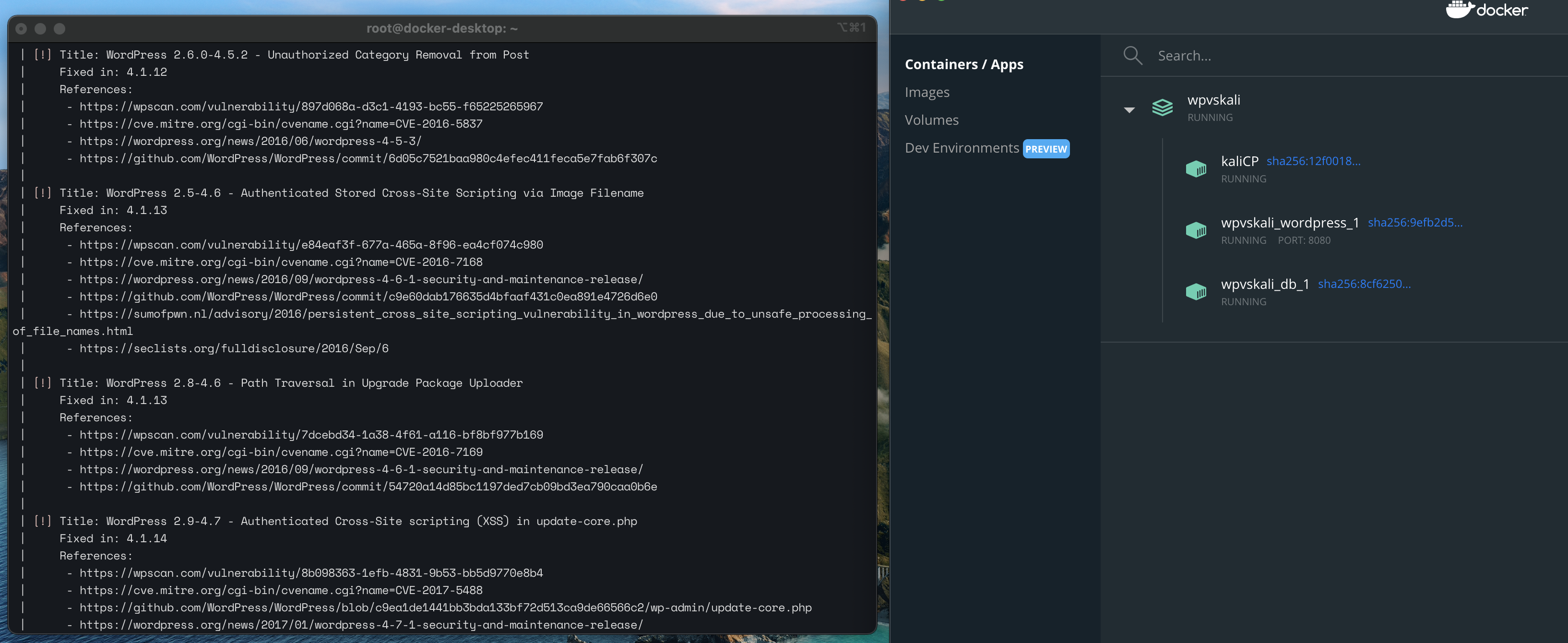Viewport: 1568px width, 643px height.
Task: Click text Fixed in: 4.1.14
Action: [x=113, y=538]
